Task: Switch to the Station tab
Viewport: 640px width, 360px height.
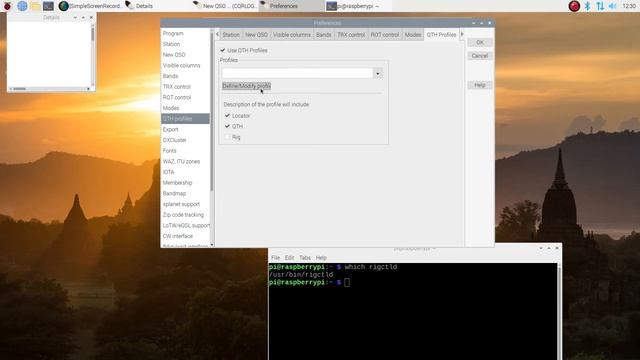Action: pyautogui.click(x=231, y=35)
